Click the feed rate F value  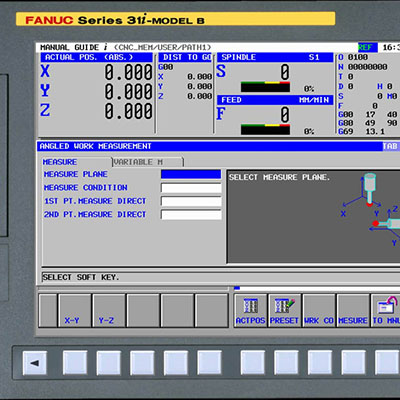point(285,115)
